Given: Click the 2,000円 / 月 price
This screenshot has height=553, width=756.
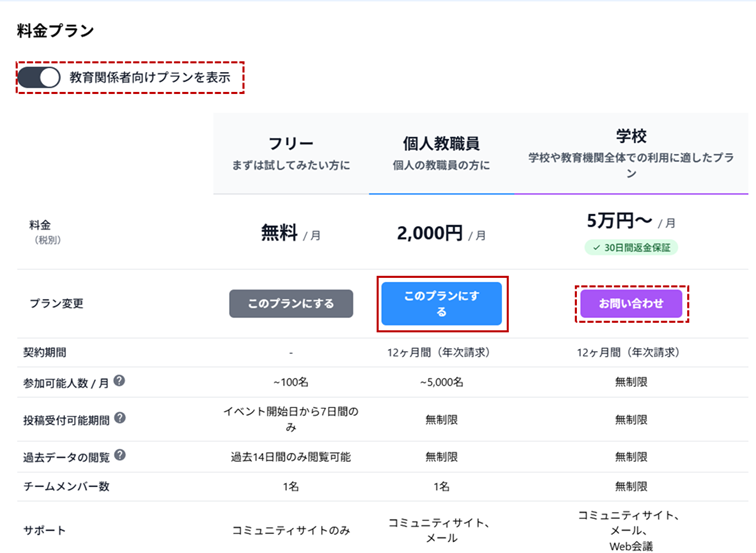Looking at the screenshot, I should coord(441,233).
